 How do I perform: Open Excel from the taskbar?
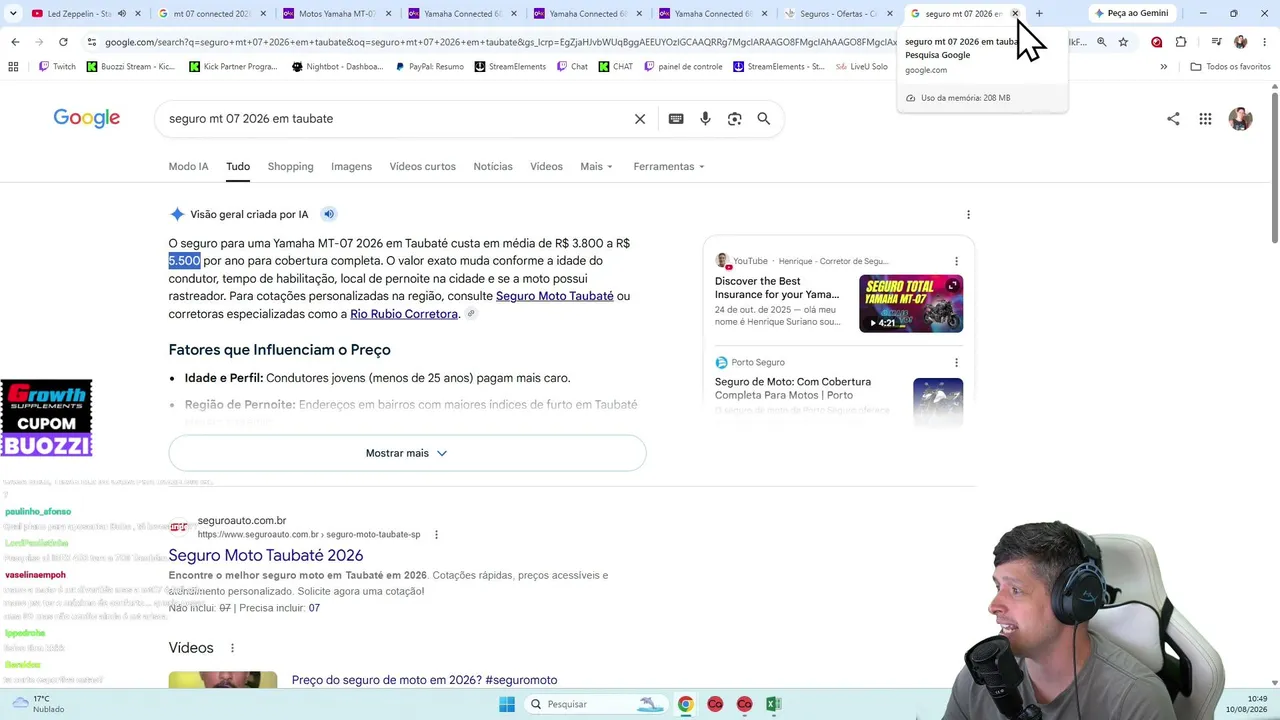pyautogui.click(x=773, y=704)
